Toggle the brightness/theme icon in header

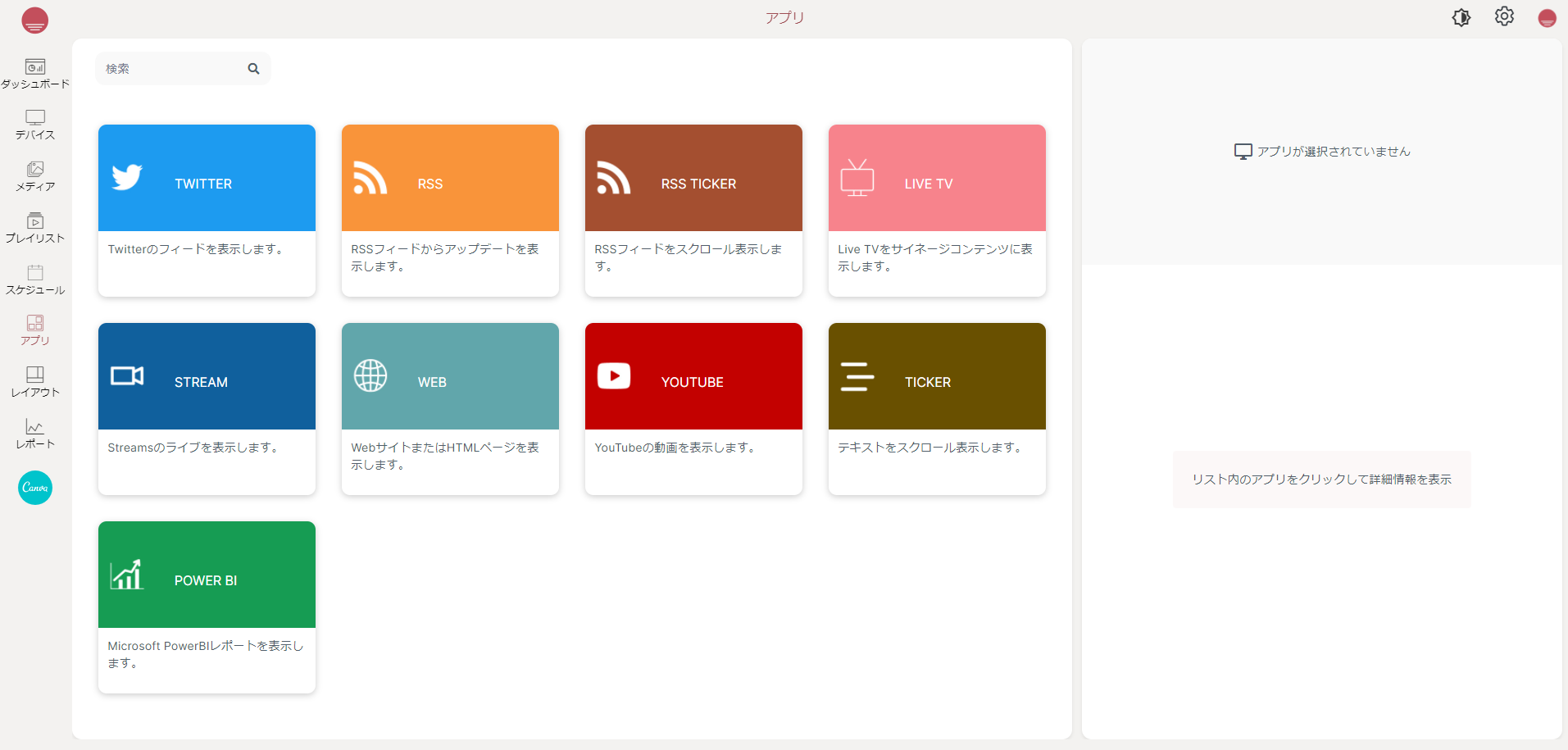(x=1461, y=17)
